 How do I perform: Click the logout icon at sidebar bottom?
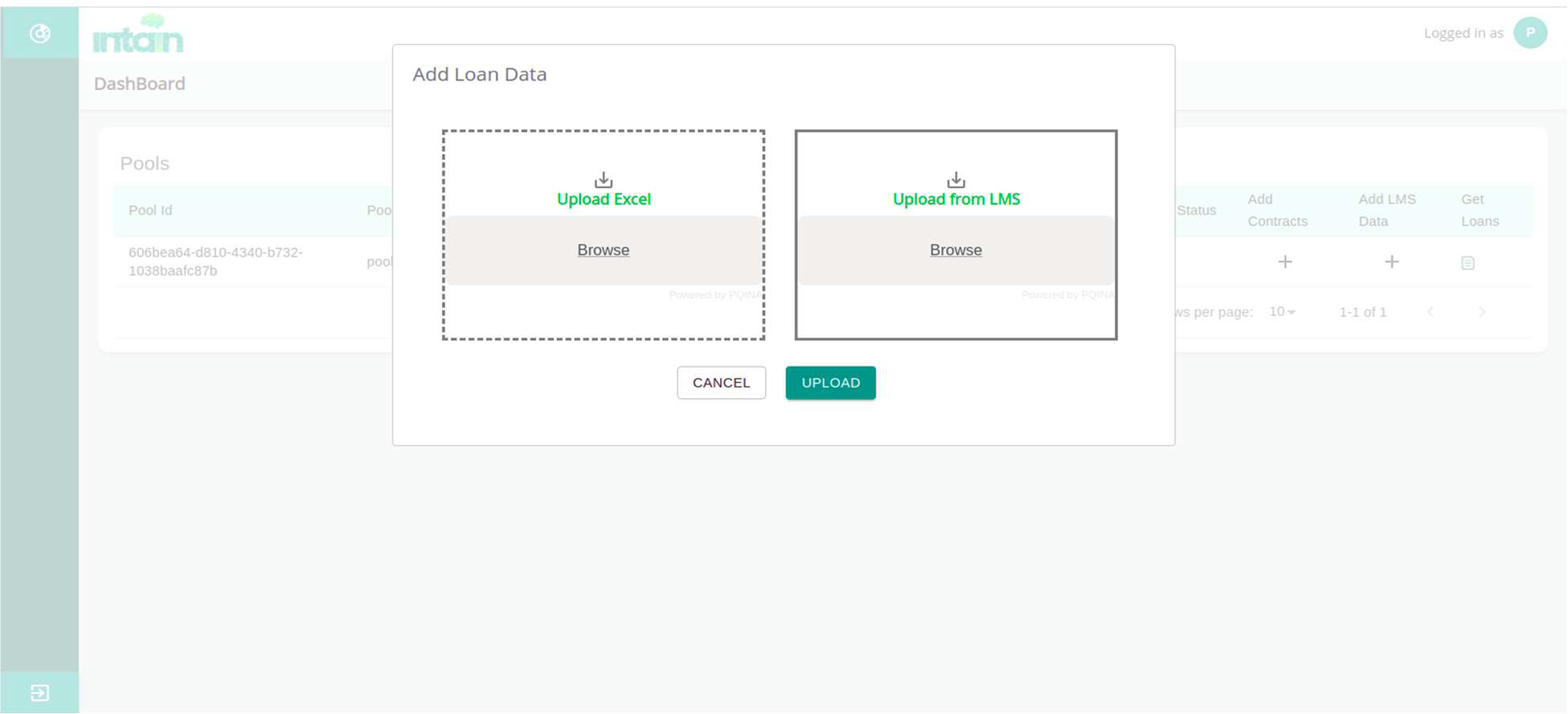pos(39,693)
